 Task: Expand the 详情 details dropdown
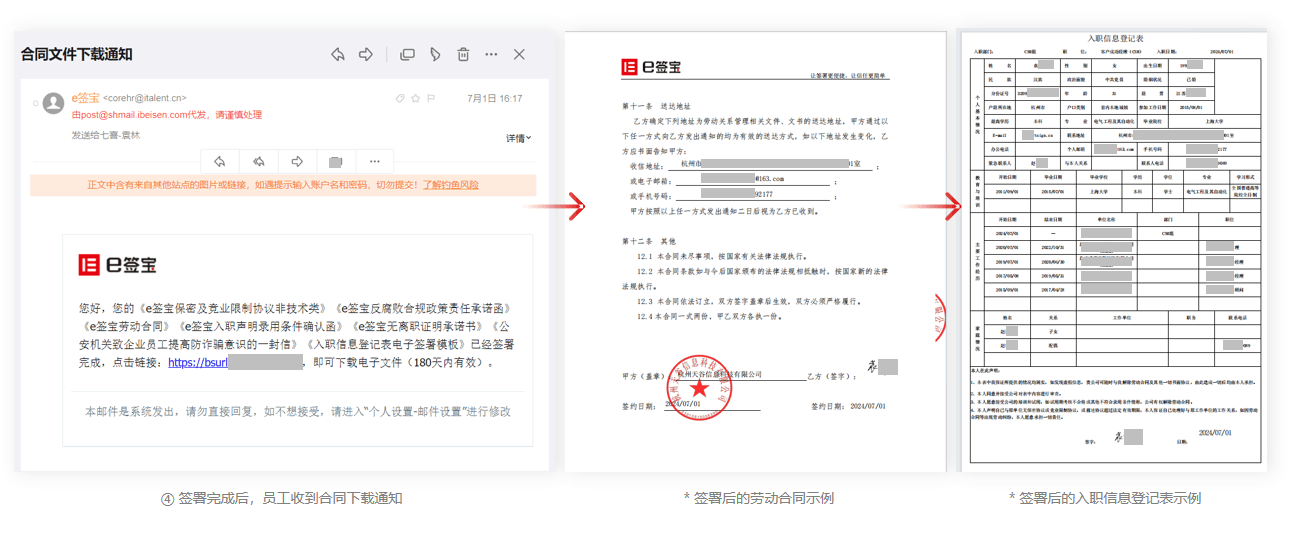click(x=518, y=138)
